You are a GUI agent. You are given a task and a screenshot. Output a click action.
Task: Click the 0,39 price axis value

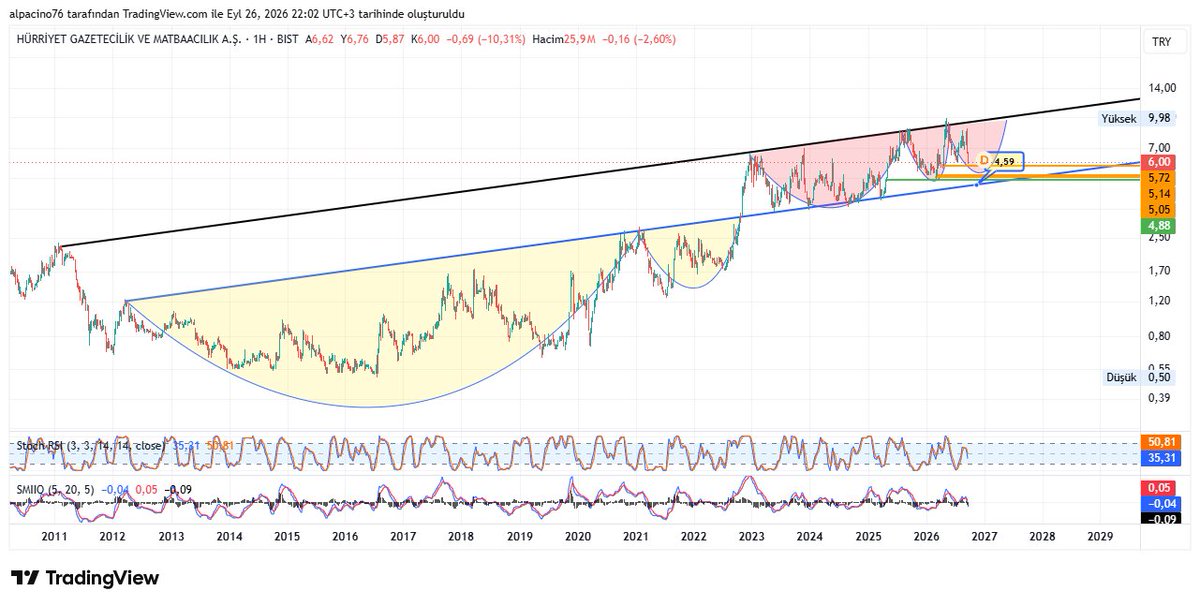pyautogui.click(x=1160, y=397)
